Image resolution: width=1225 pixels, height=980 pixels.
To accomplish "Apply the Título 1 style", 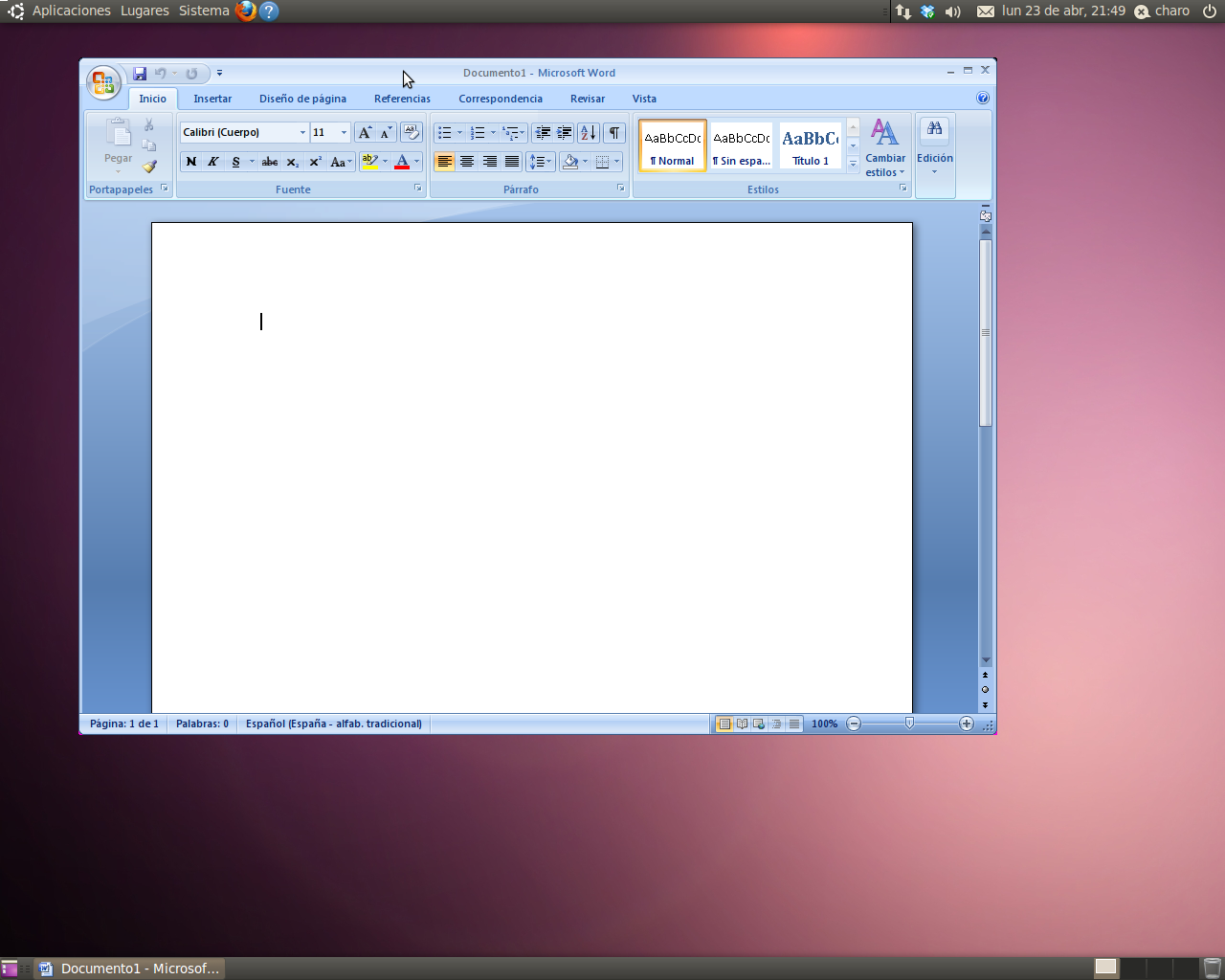I will coord(811,145).
